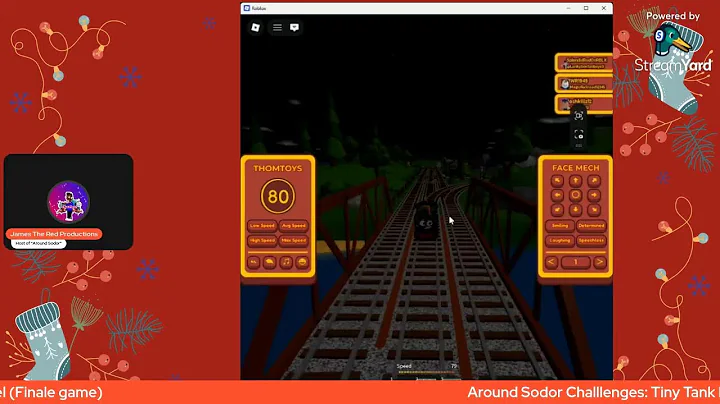Maximize the Roblox window
This screenshot has height=404, width=720.
tap(586, 8)
